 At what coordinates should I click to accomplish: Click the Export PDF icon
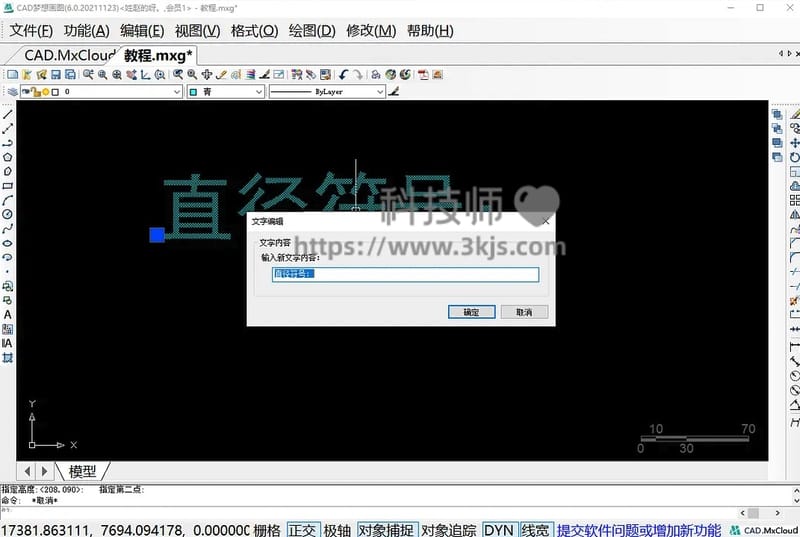pyautogui.click(x=423, y=74)
